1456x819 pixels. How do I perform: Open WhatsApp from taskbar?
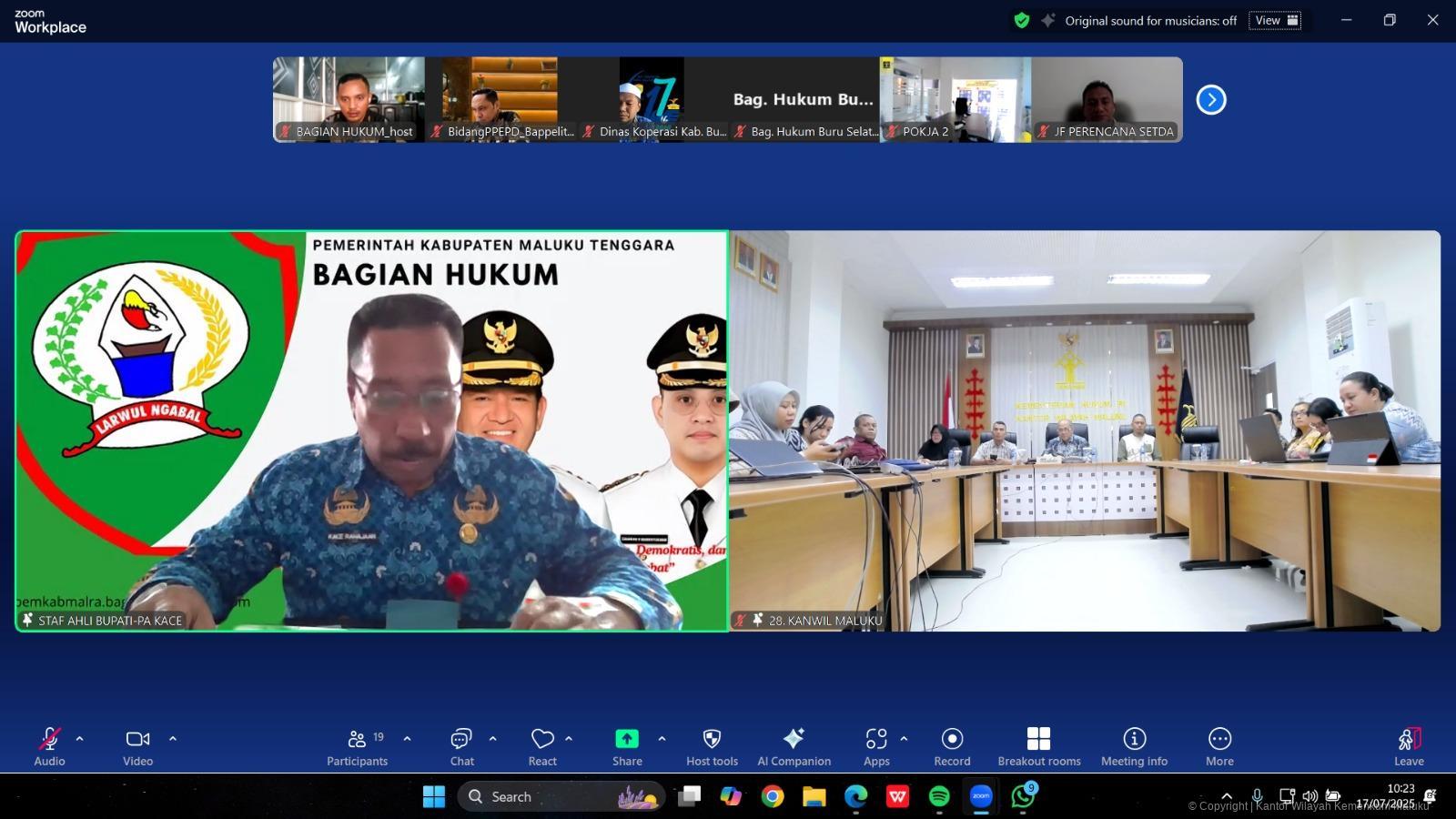pyautogui.click(x=1023, y=796)
